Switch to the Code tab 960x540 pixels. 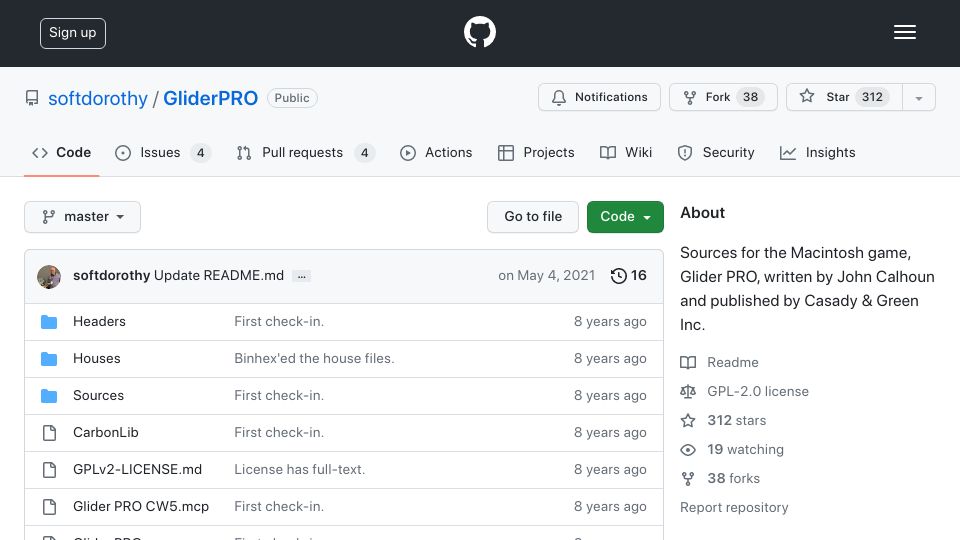click(62, 152)
